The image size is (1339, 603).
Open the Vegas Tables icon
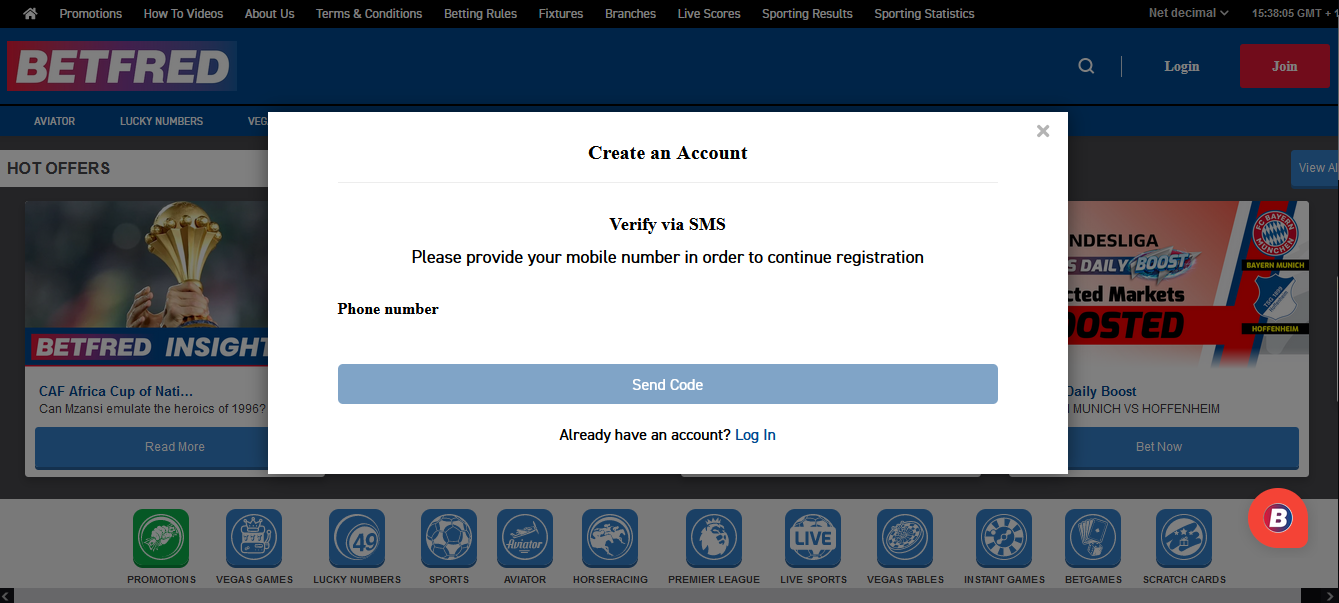coord(905,538)
